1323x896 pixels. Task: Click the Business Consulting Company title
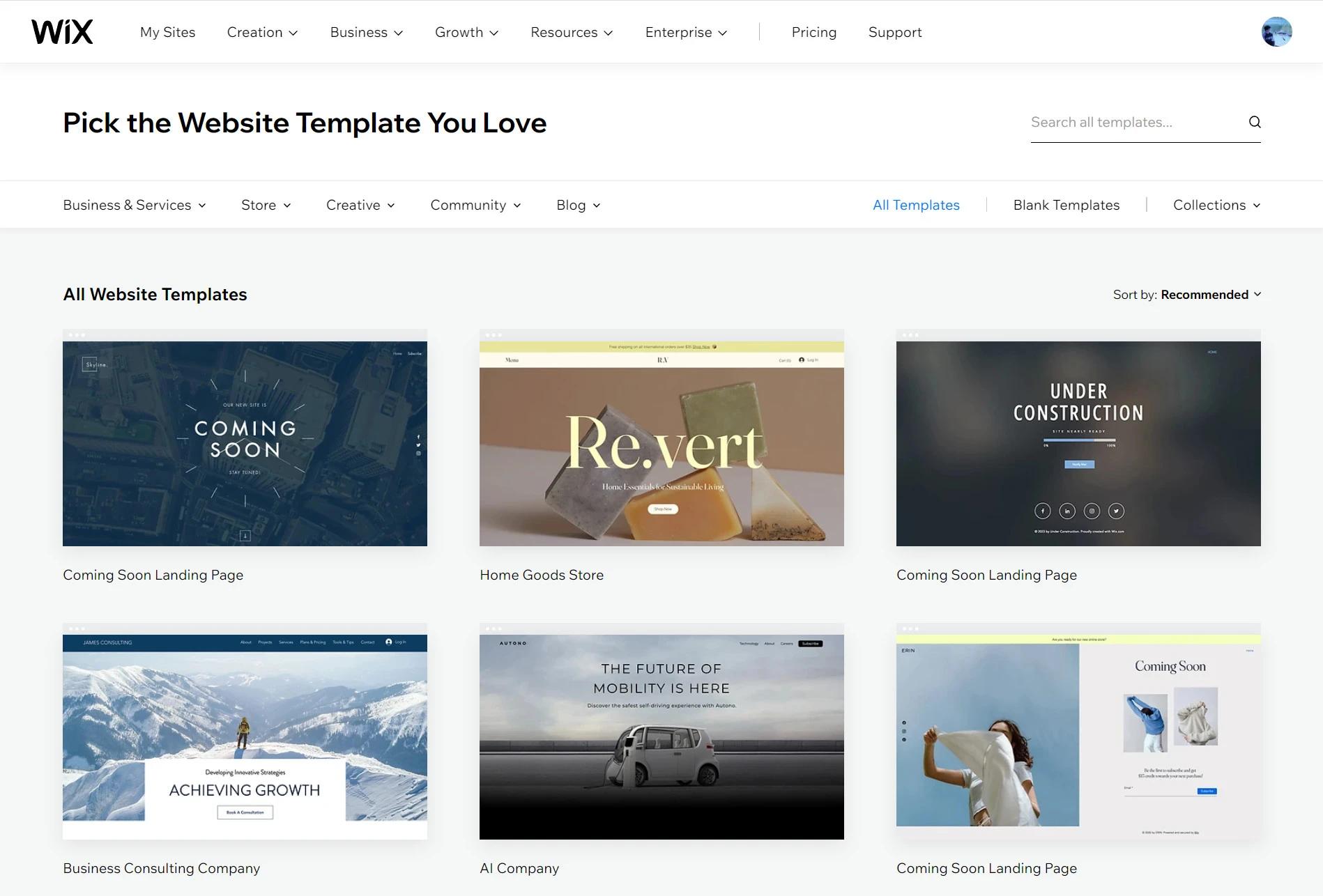click(161, 868)
